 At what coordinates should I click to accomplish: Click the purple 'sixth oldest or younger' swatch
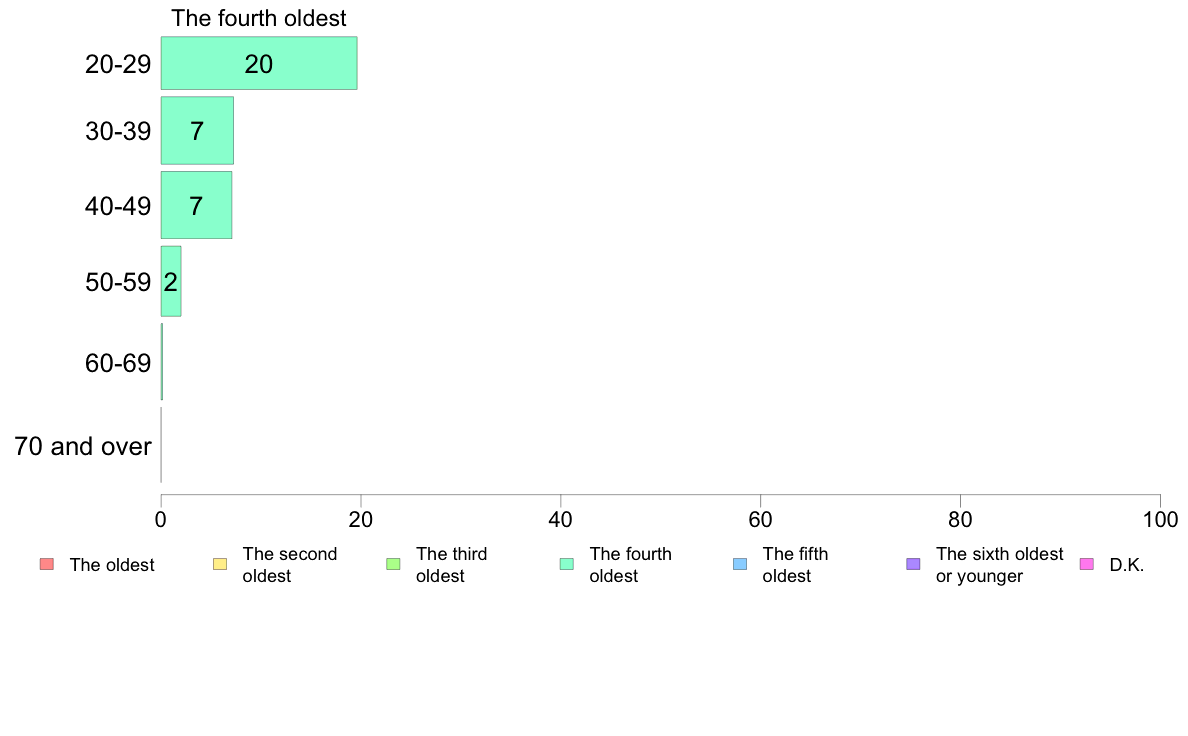point(914,565)
